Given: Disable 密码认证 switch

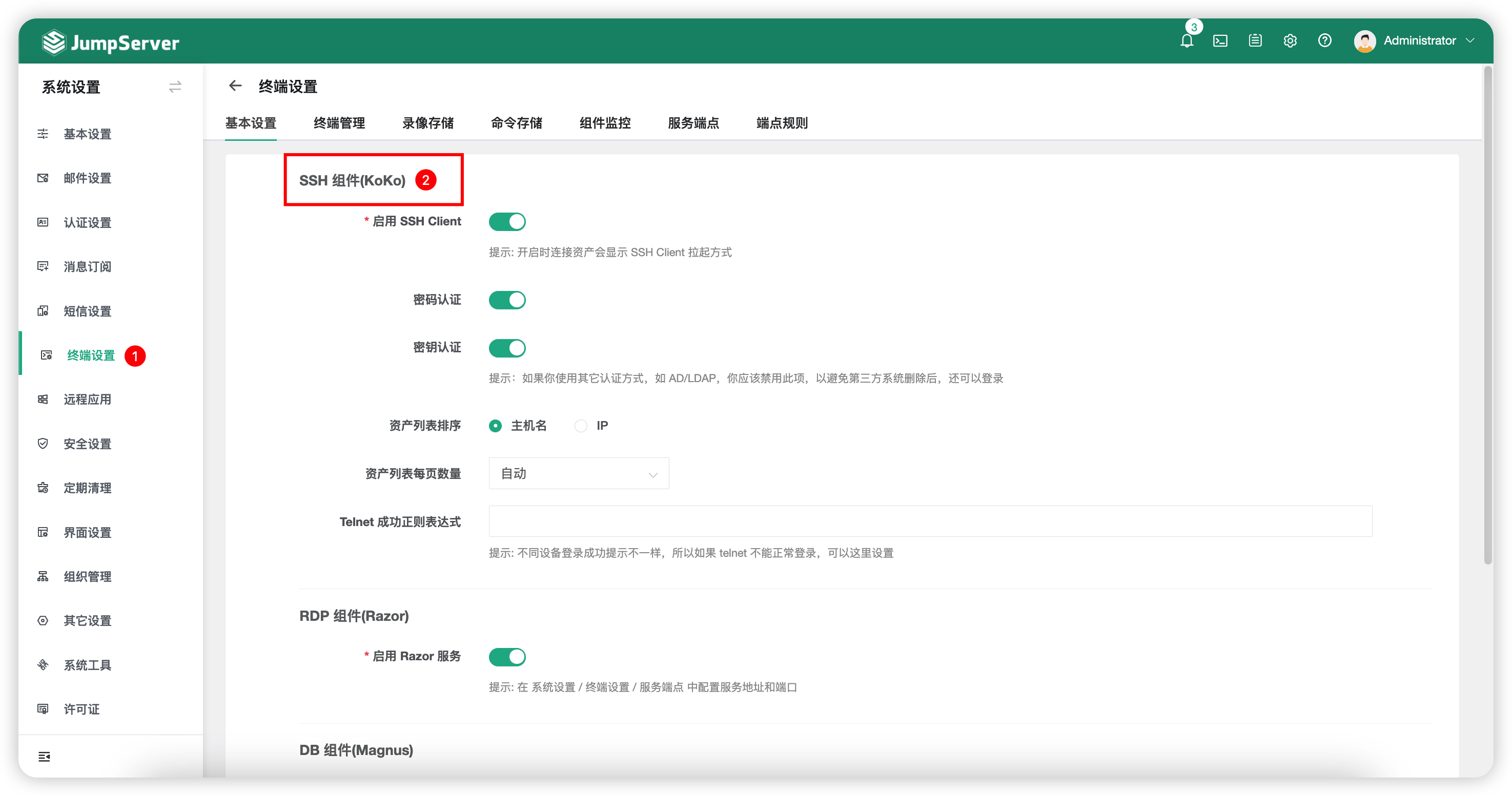Looking at the screenshot, I should (507, 300).
